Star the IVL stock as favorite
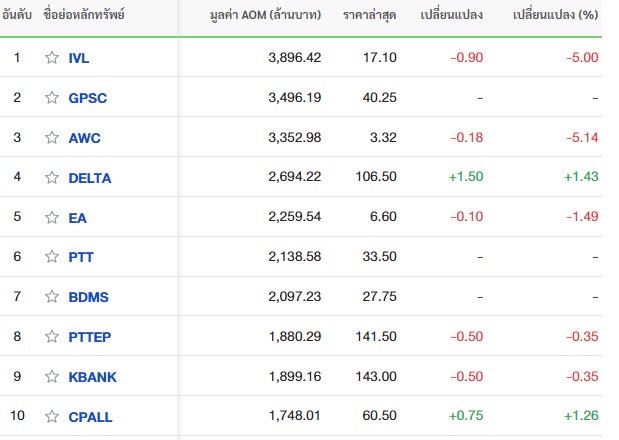The image size is (619, 440). tap(52, 58)
